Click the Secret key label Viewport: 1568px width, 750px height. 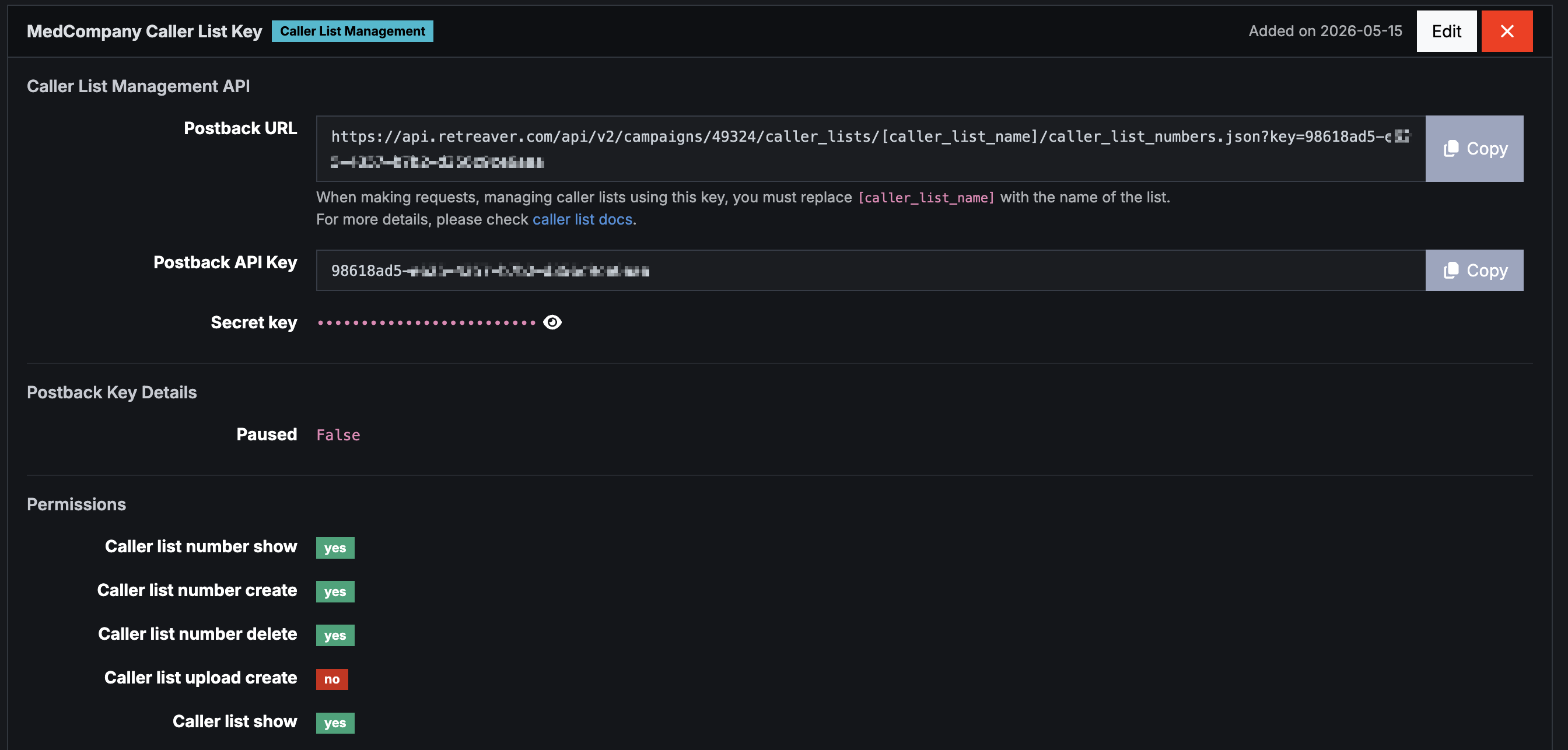[x=254, y=323]
